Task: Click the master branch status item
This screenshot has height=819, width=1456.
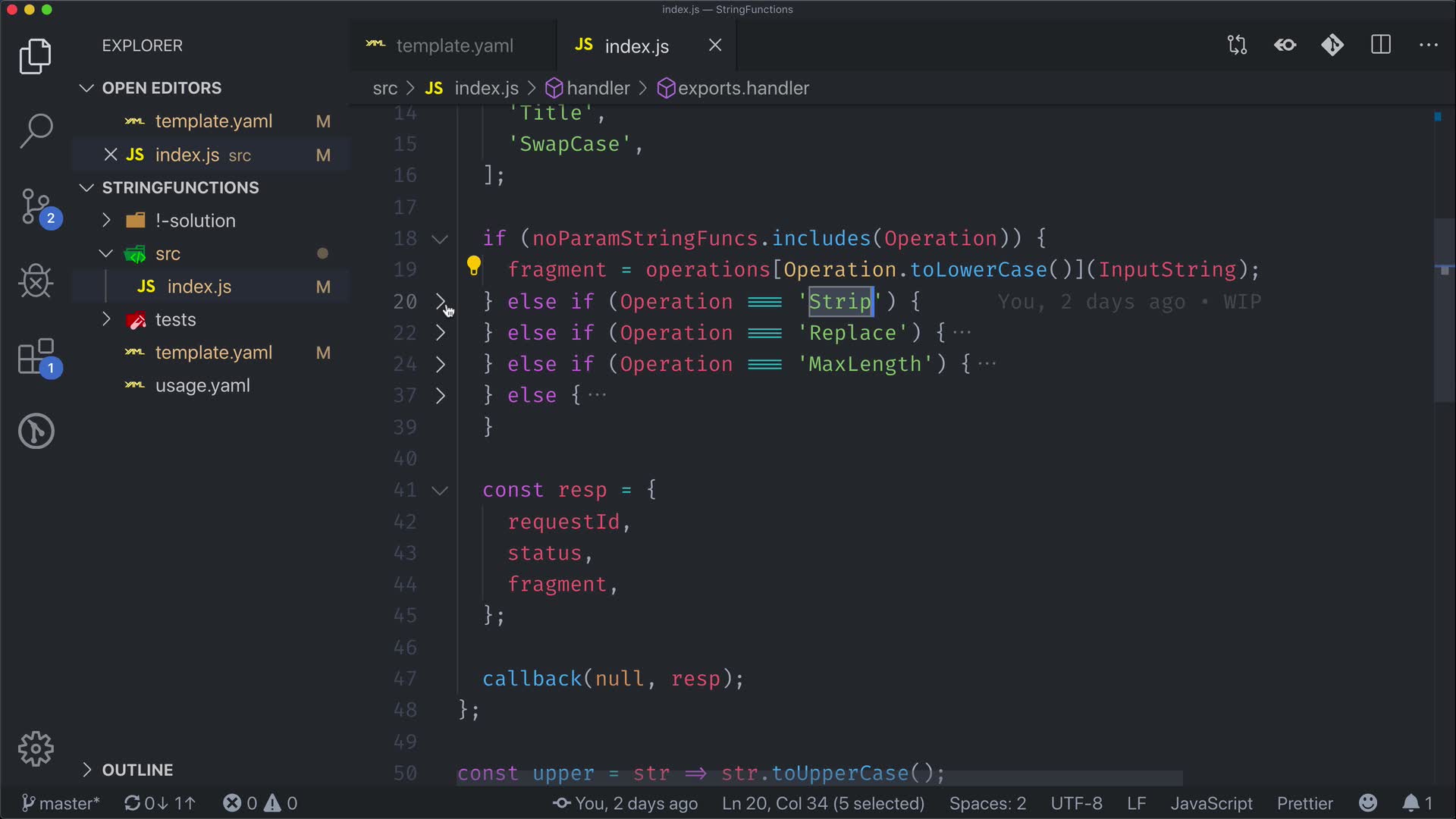Action: tap(61, 803)
